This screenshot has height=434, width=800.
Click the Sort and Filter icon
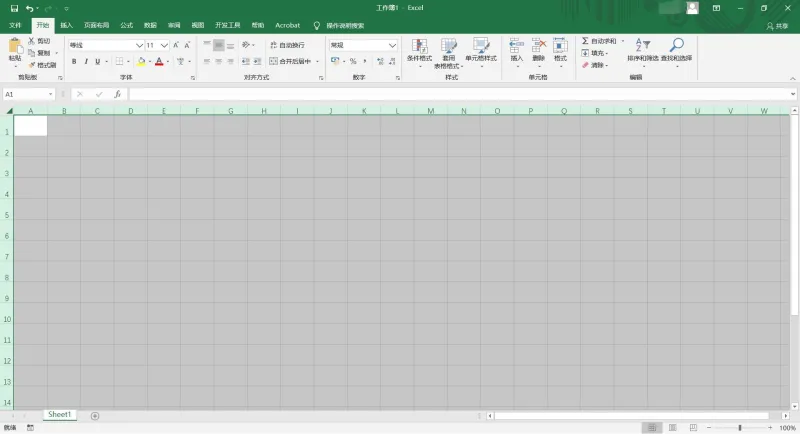click(642, 45)
